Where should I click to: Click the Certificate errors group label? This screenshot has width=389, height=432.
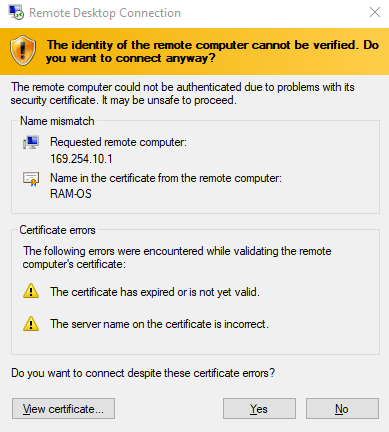tap(57, 230)
